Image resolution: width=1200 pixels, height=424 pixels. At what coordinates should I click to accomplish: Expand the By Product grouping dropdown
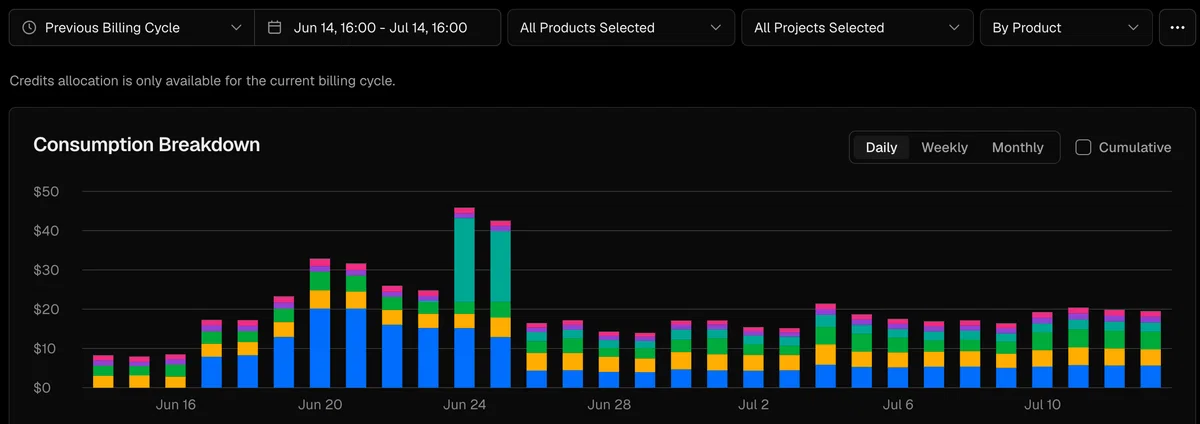tap(1066, 28)
